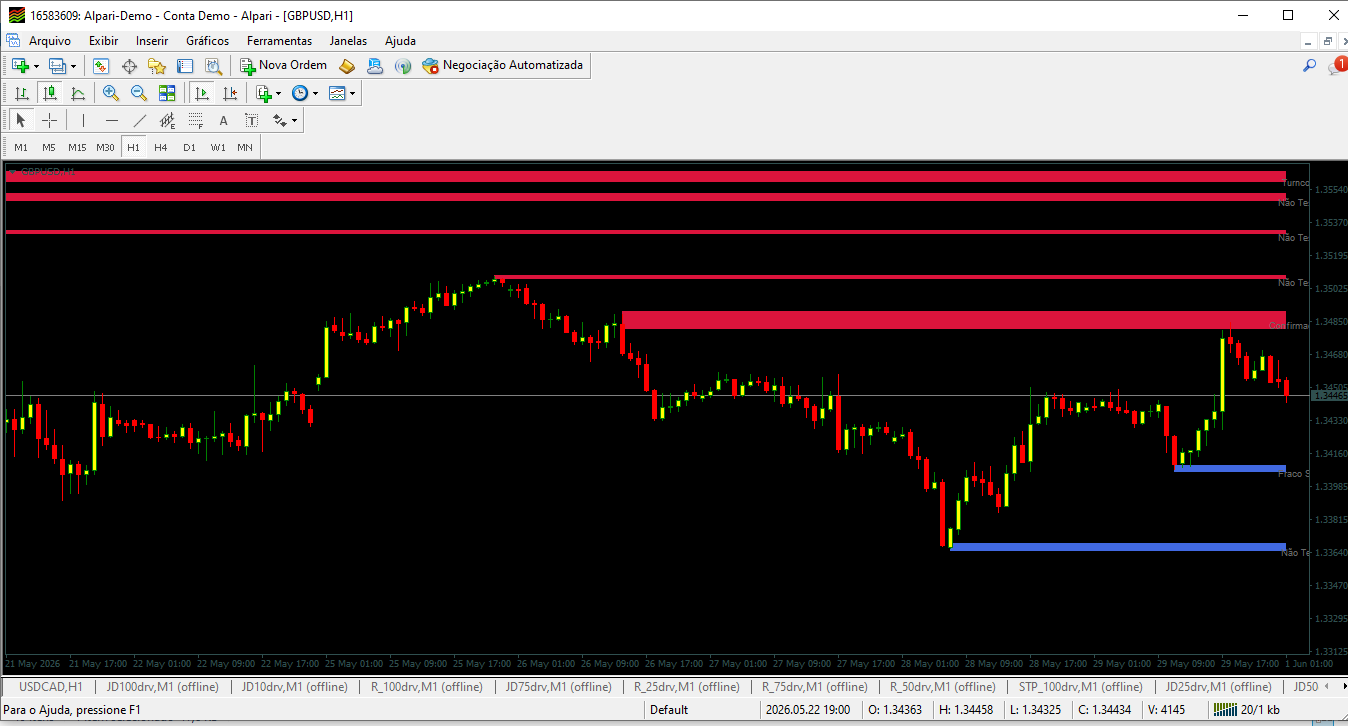This screenshot has width=1348, height=726.
Task: Open the Data Window crosshair-target icon
Action: (x=129, y=66)
